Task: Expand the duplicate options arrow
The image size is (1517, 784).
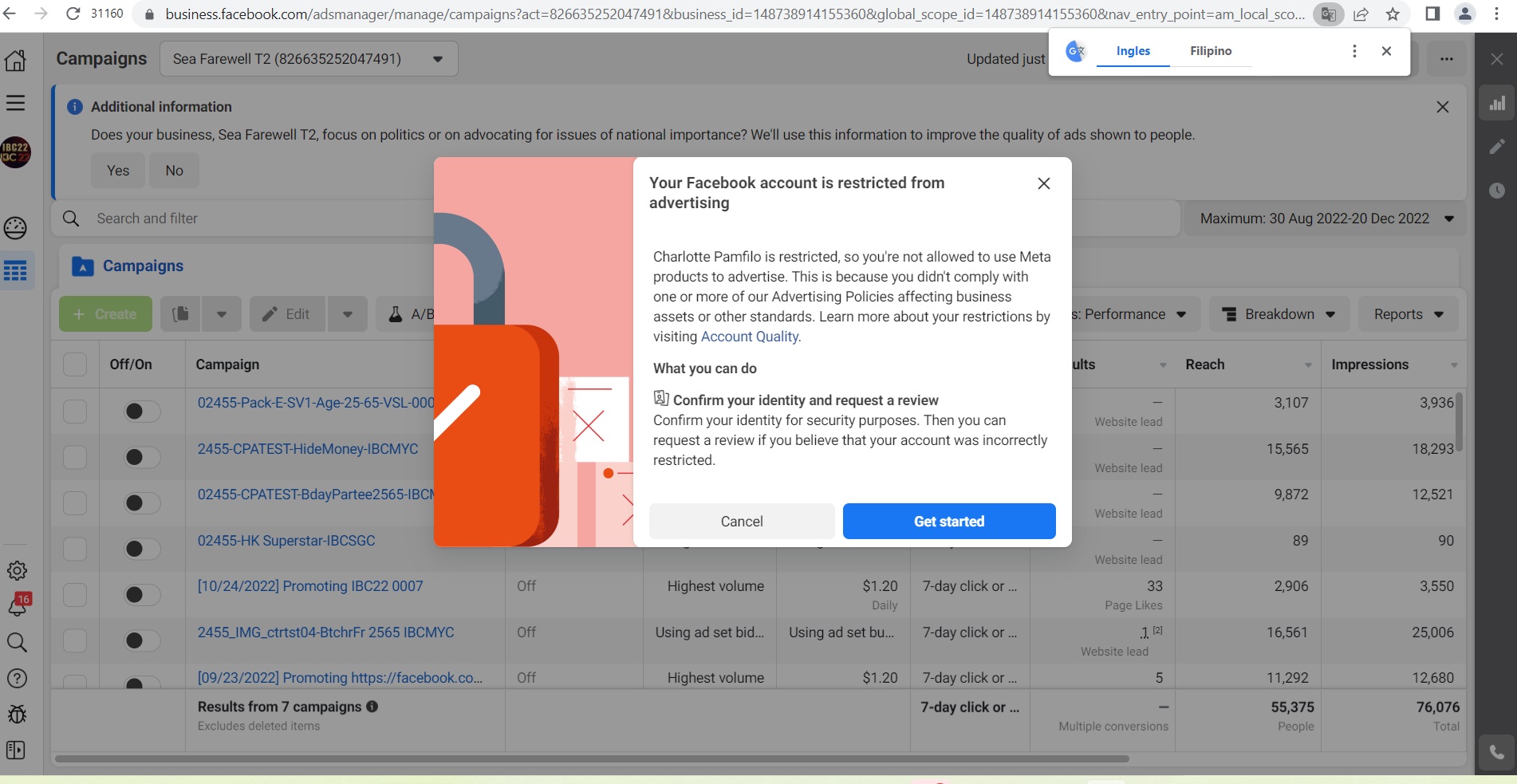Action: pyautogui.click(x=222, y=314)
